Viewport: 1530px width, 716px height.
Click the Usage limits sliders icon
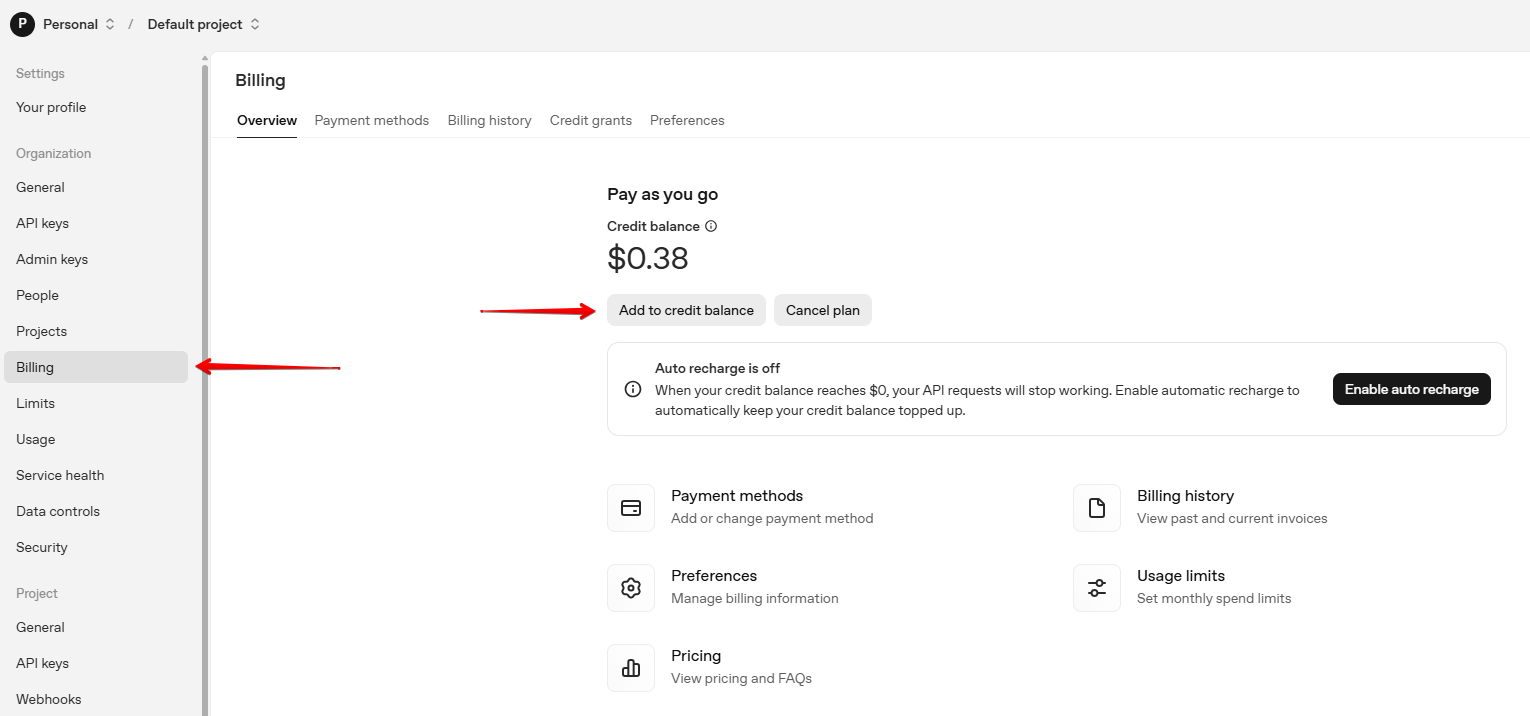click(x=1097, y=588)
